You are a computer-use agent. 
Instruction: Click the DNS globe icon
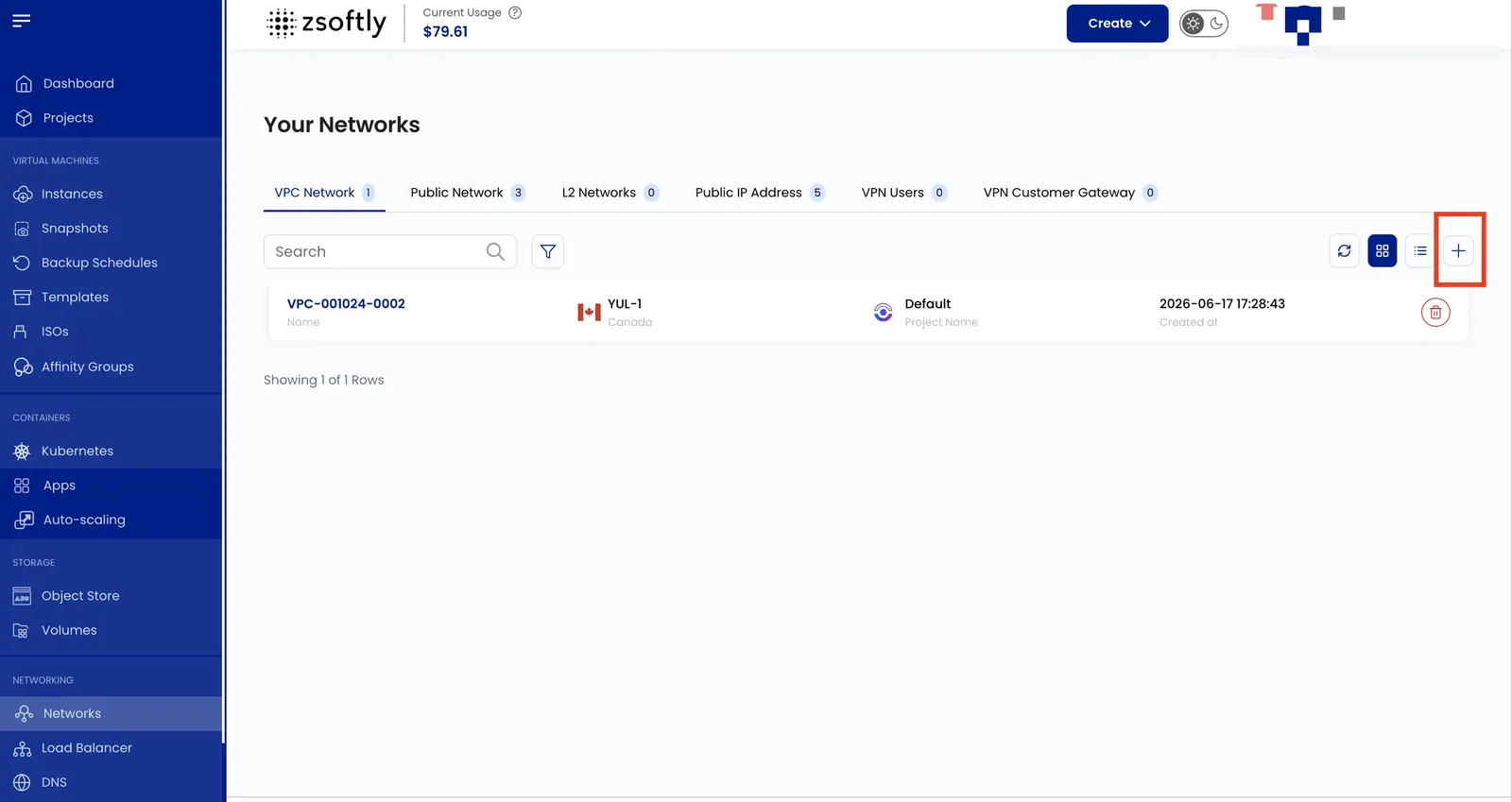[x=22, y=782]
